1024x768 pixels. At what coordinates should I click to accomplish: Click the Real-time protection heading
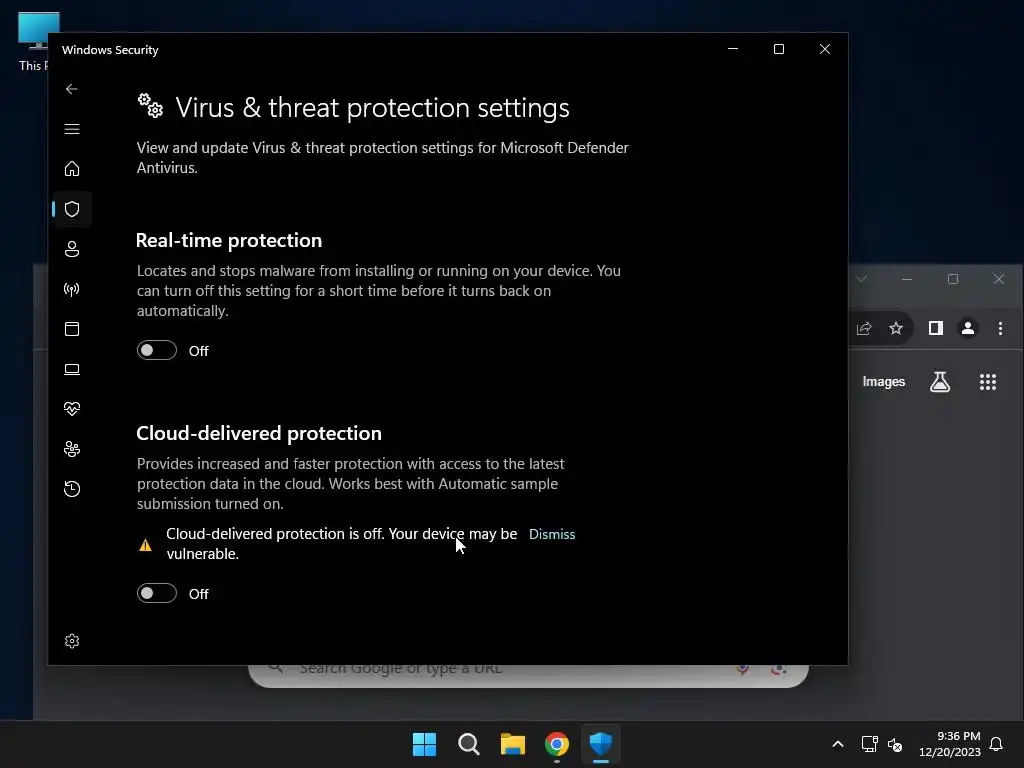229,240
